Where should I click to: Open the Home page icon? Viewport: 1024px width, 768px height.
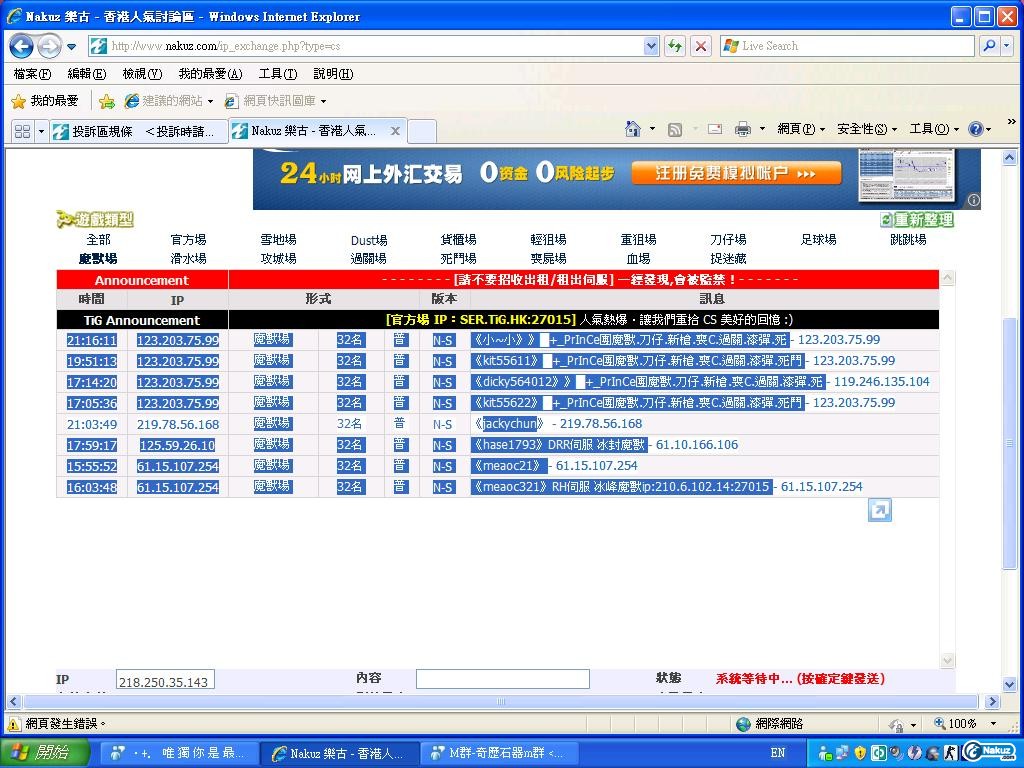(632, 129)
